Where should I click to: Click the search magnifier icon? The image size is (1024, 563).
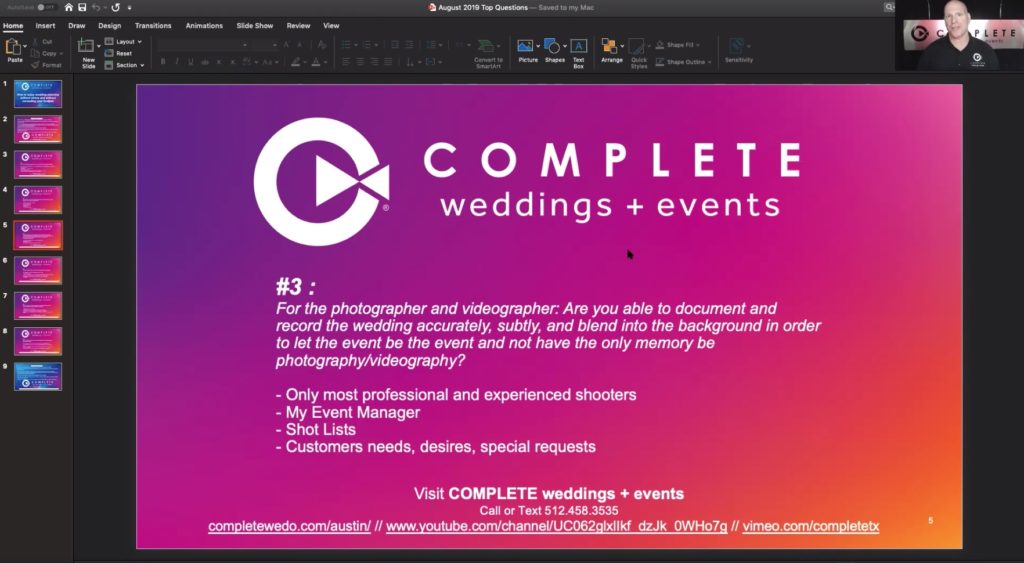889,7
